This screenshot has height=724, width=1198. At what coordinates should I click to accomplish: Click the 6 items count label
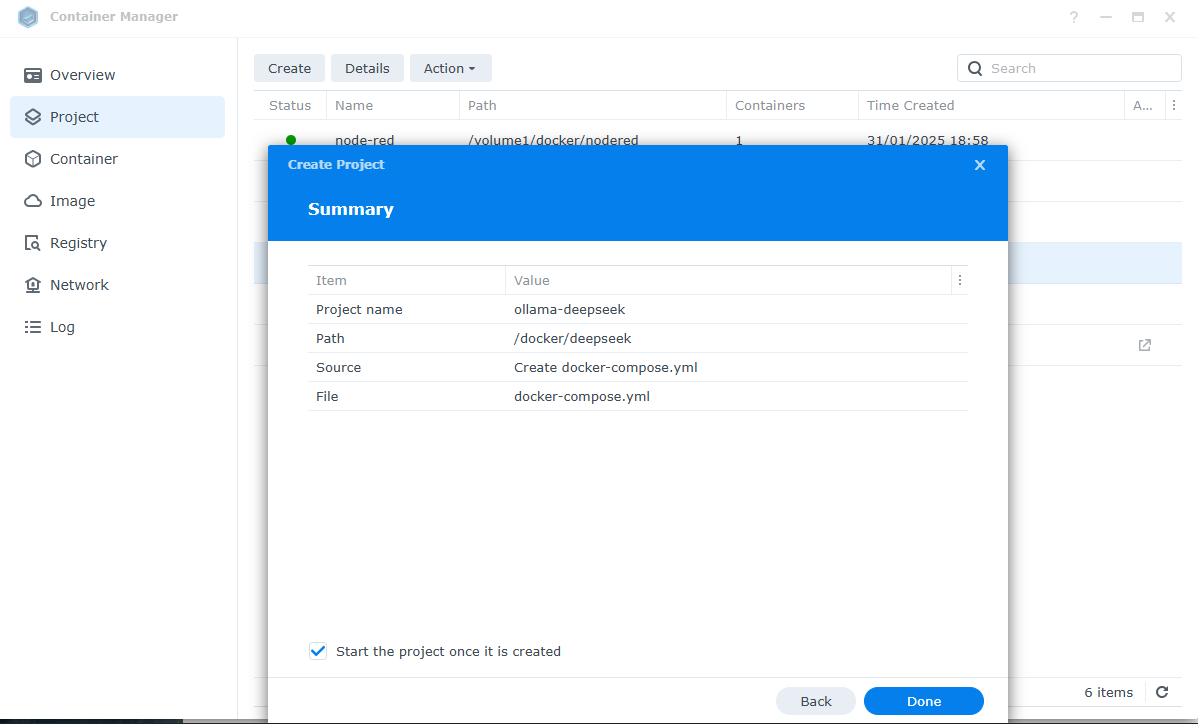click(1109, 693)
